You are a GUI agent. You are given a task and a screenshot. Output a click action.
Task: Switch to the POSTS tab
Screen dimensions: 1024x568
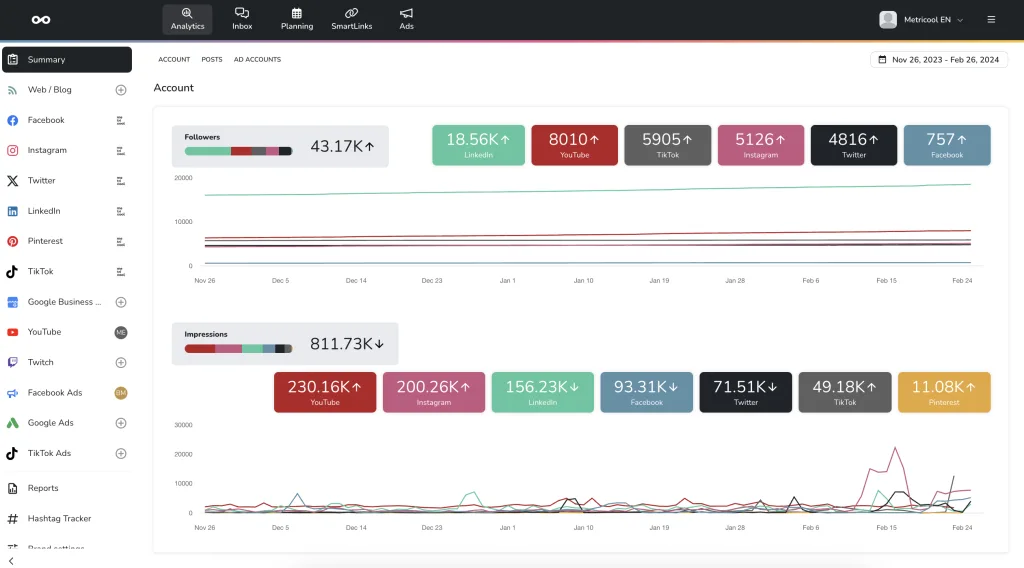coord(212,59)
